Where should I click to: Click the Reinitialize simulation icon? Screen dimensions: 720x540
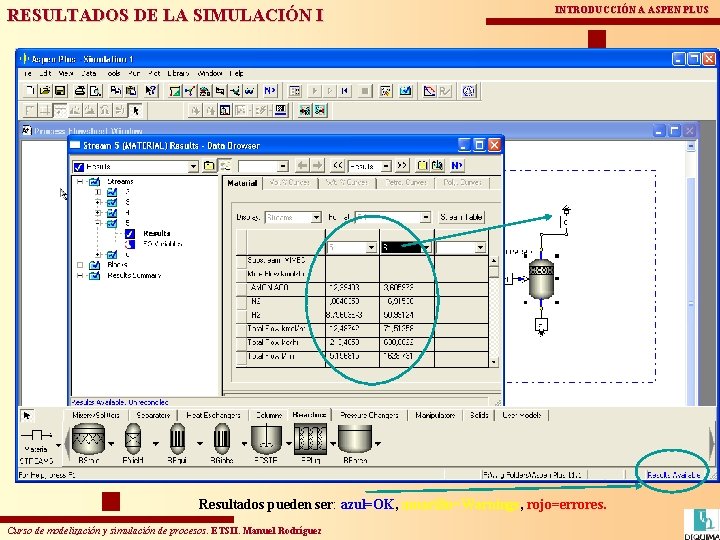(x=344, y=91)
